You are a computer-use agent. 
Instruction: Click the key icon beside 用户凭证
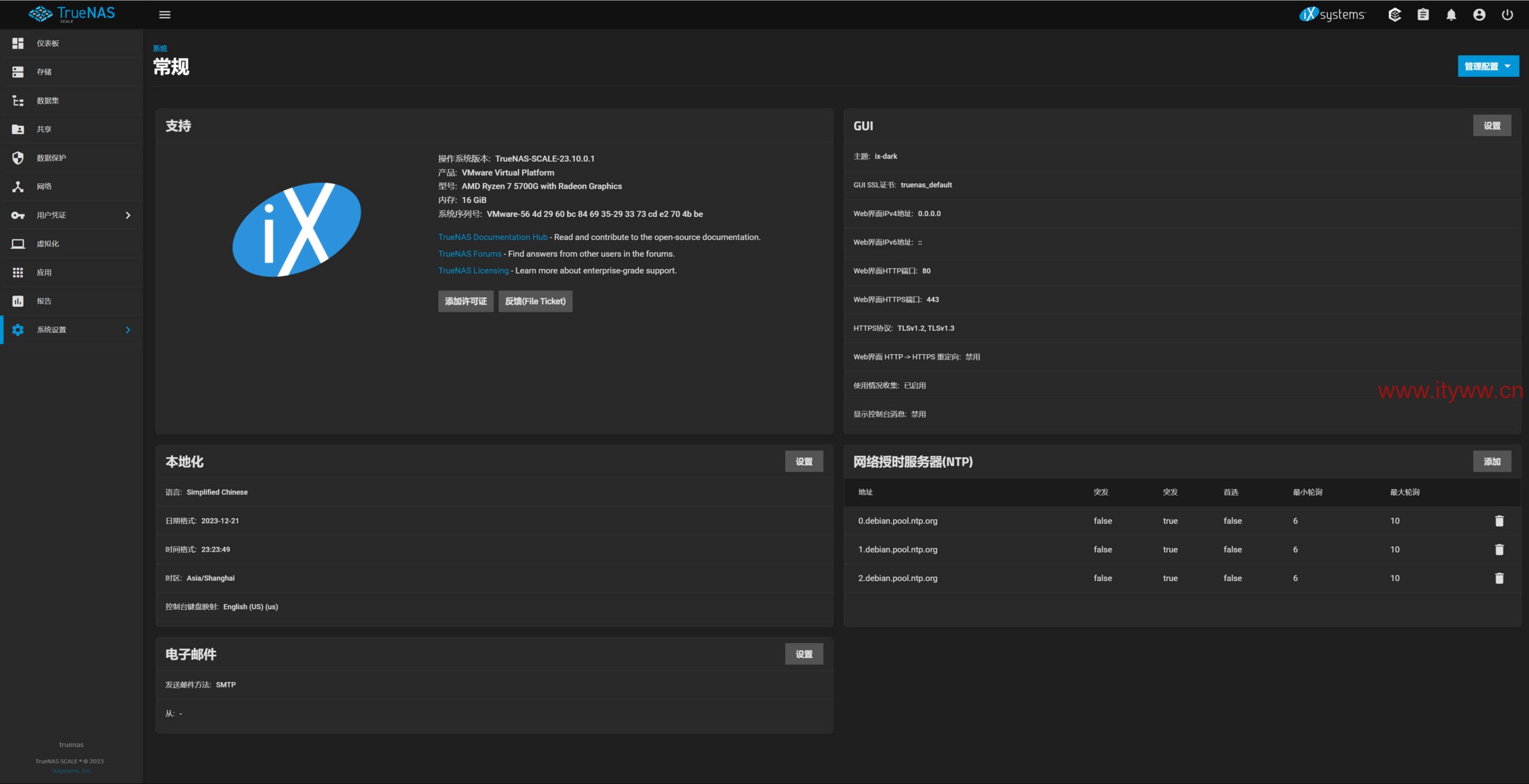coord(18,215)
